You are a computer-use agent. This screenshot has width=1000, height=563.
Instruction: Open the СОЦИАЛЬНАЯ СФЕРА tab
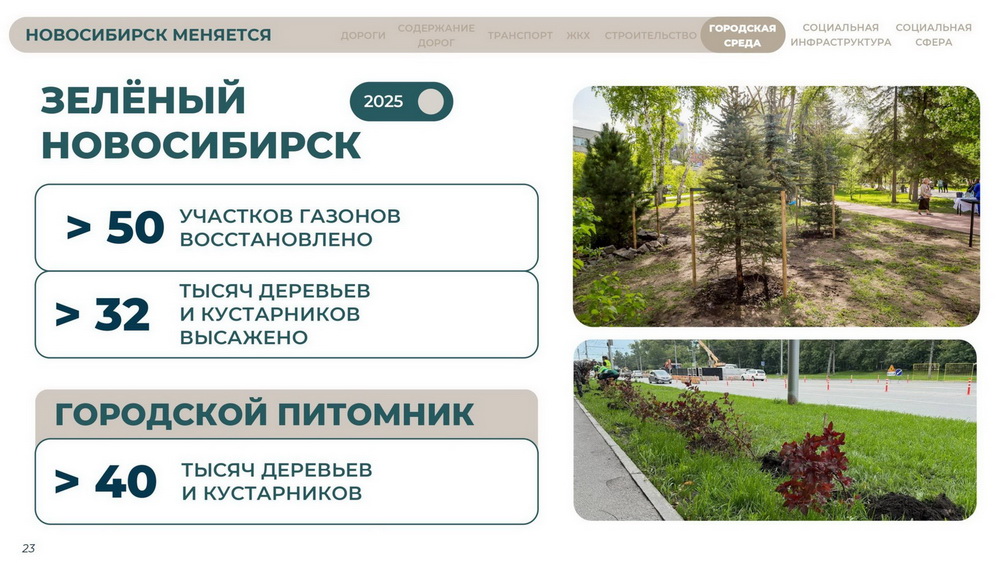[933, 35]
